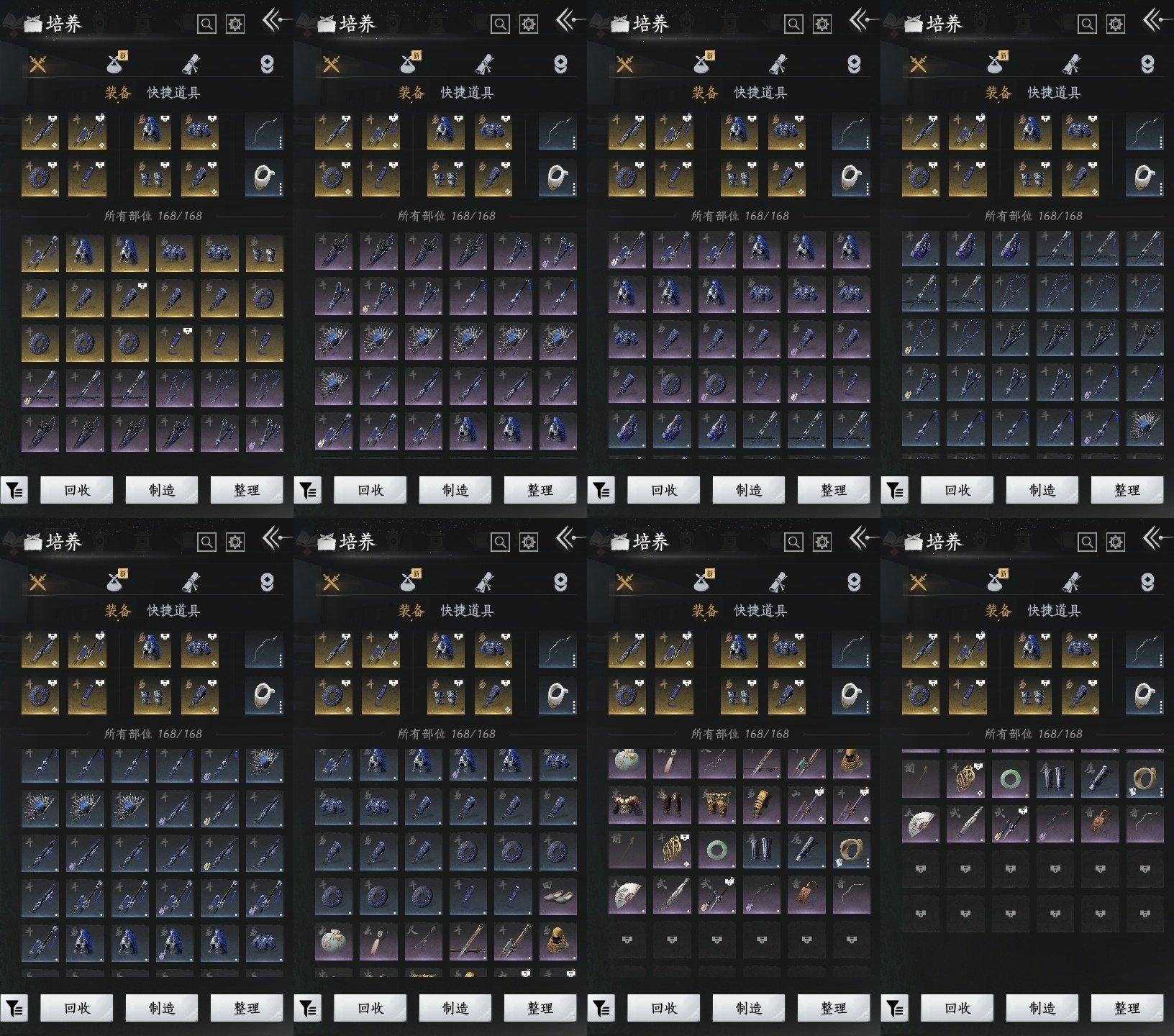Image resolution: width=1174 pixels, height=1036 pixels.
Task: Switch to 装备 in top row's third panel
Action: (705, 93)
